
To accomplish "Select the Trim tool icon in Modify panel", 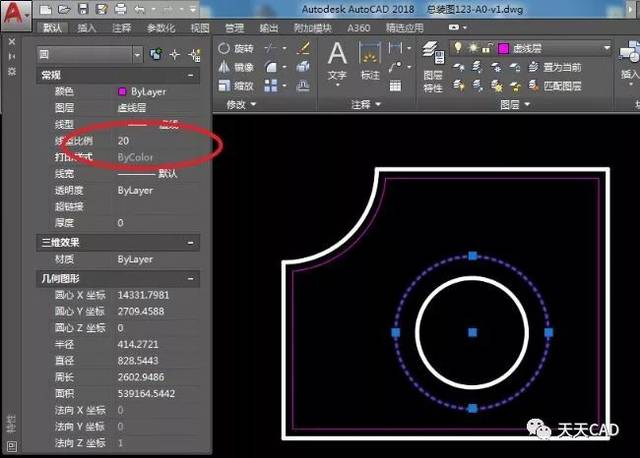I will (x=271, y=48).
